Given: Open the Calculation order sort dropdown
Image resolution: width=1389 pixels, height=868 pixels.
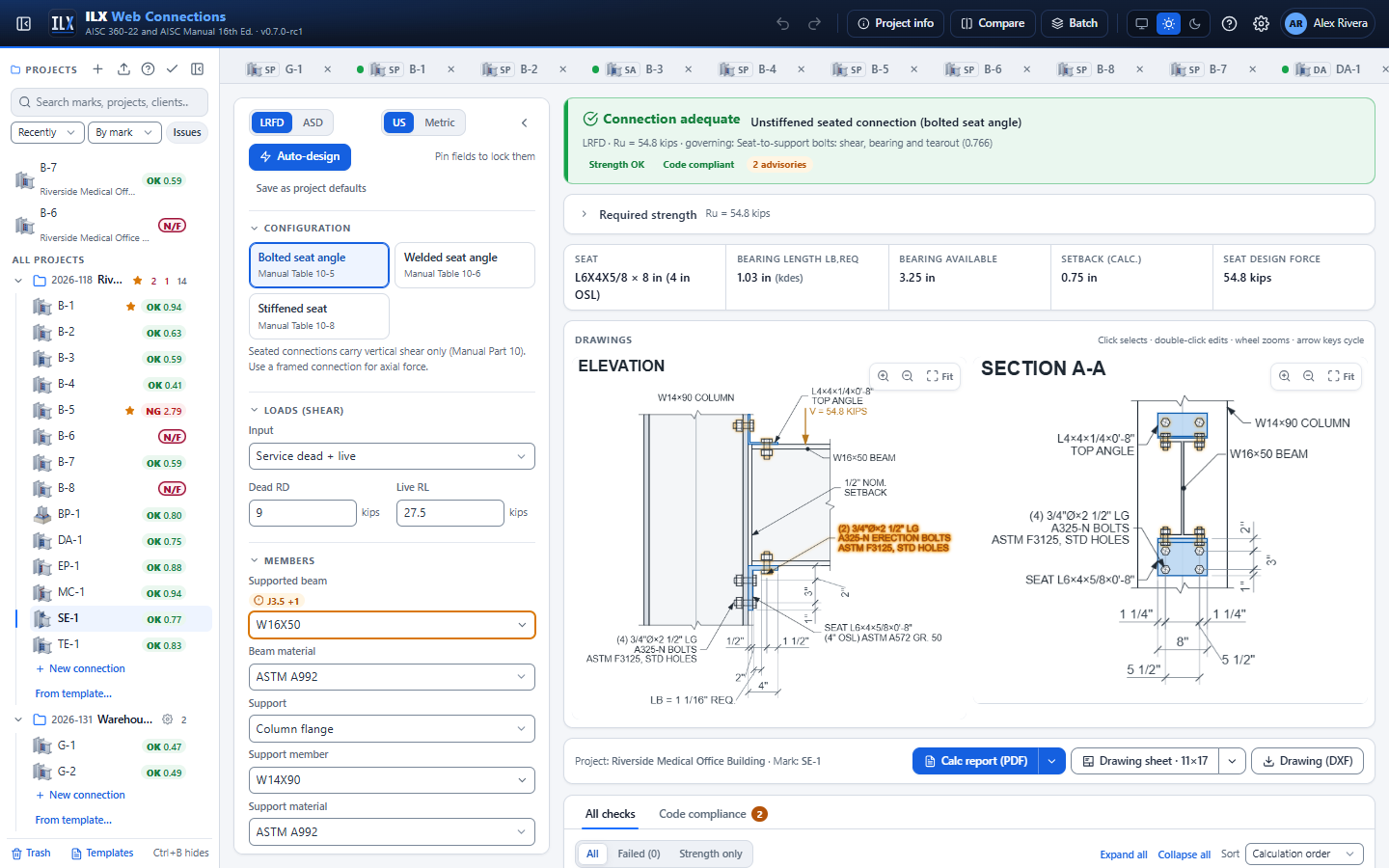Looking at the screenshot, I should 1304,854.
